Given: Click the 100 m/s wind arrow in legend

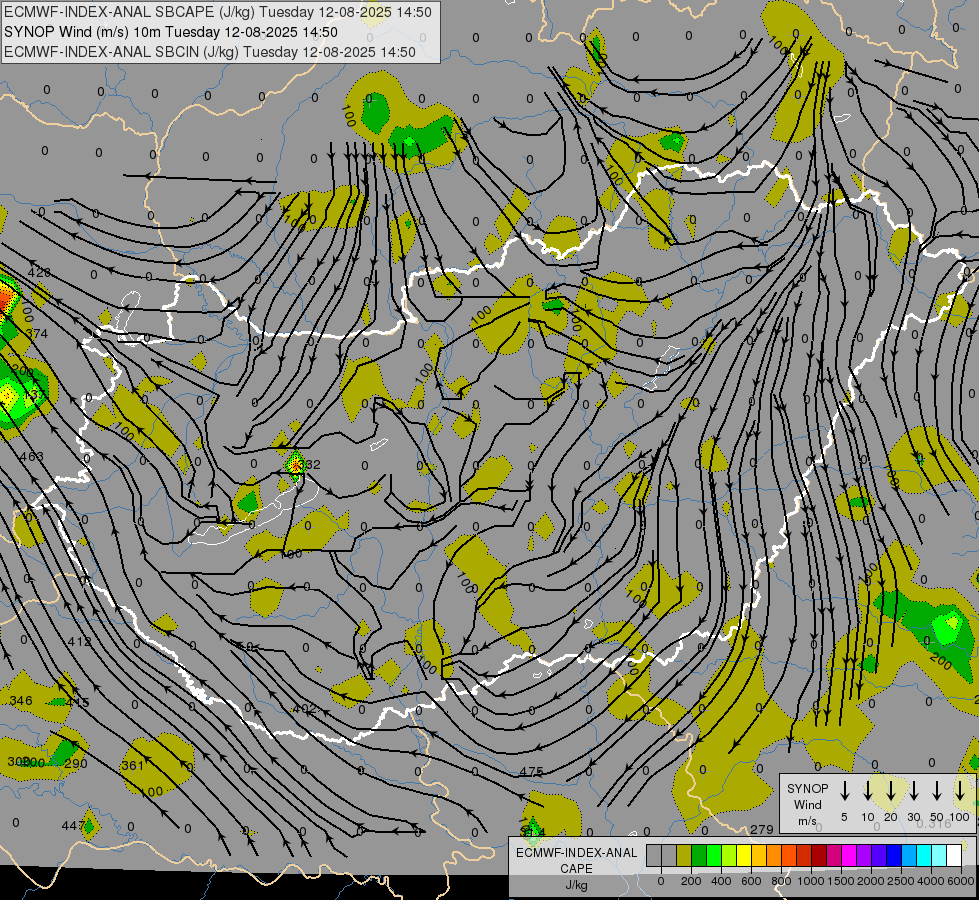Looking at the screenshot, I should click(x=960, y=791).
